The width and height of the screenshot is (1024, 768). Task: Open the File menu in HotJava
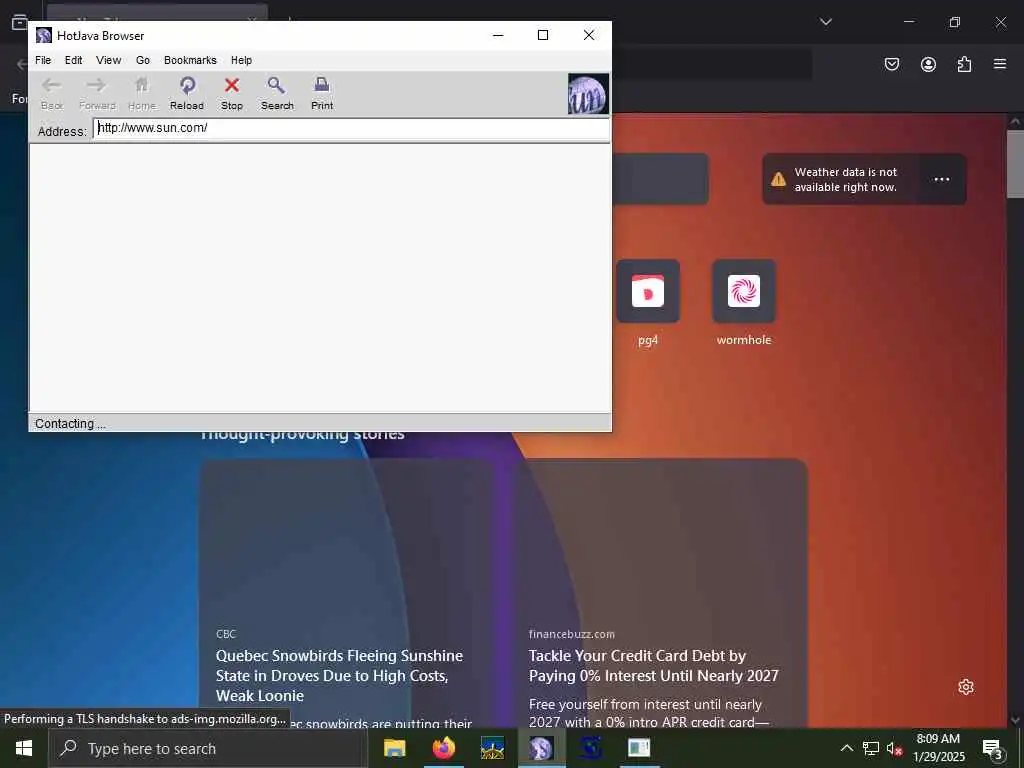(43, 60)
